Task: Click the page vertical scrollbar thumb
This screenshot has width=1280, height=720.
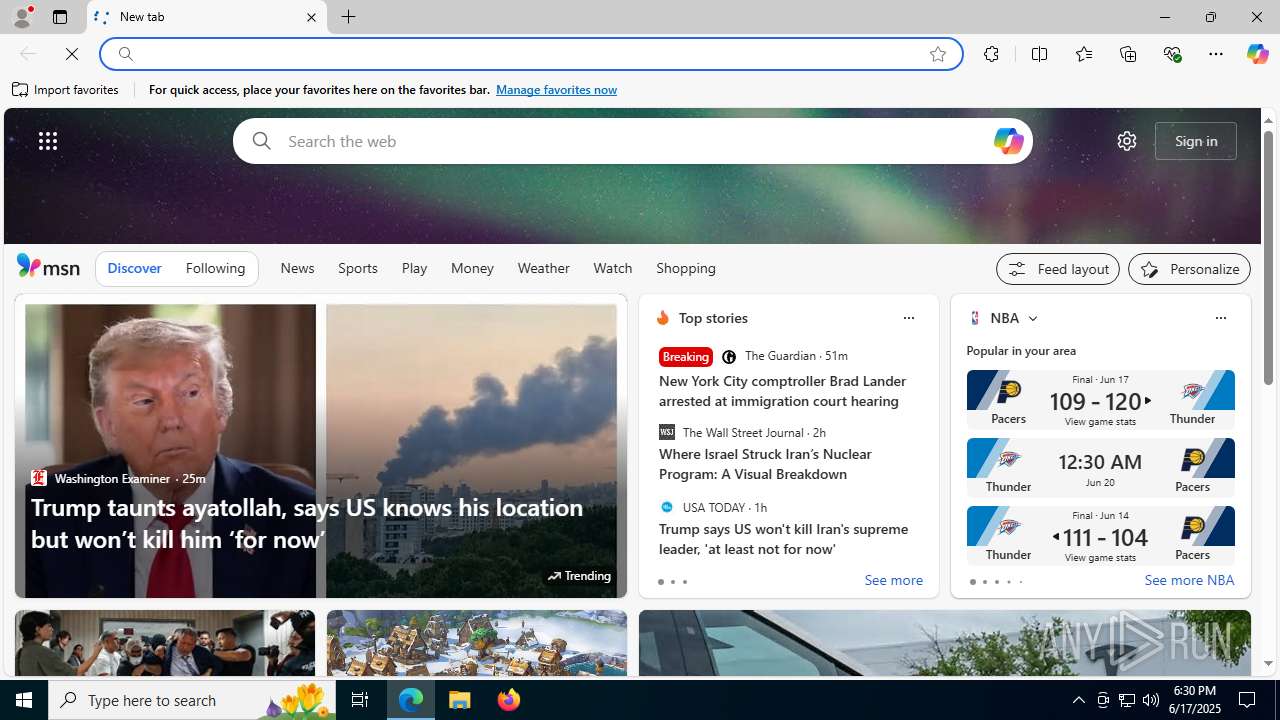Action: point(1268,257)
